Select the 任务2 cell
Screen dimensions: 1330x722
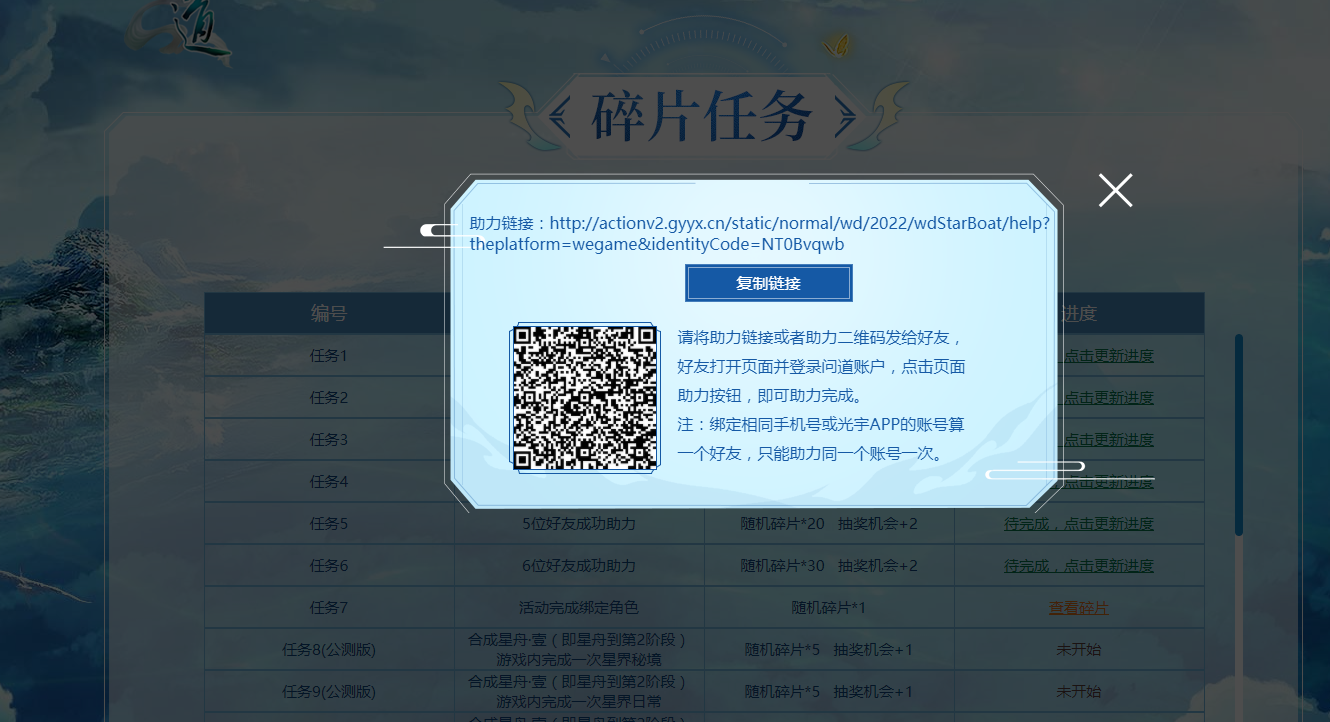[329, 397]
